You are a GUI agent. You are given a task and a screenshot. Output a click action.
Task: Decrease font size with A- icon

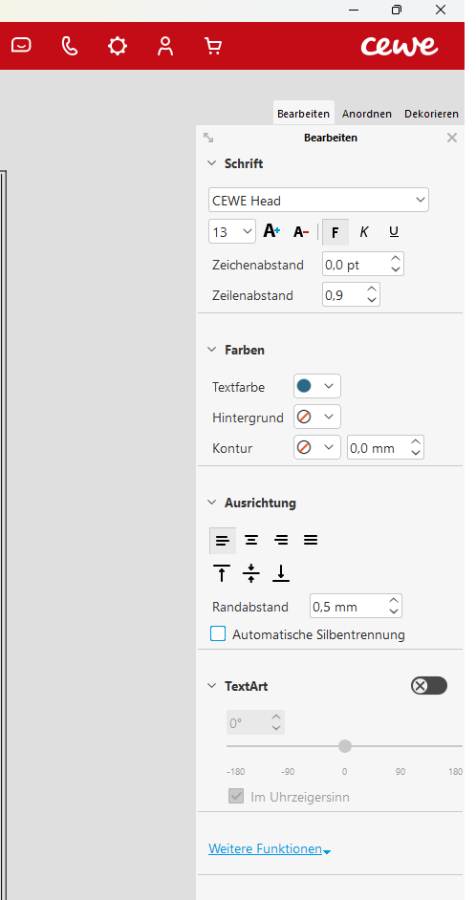(301, 232)
